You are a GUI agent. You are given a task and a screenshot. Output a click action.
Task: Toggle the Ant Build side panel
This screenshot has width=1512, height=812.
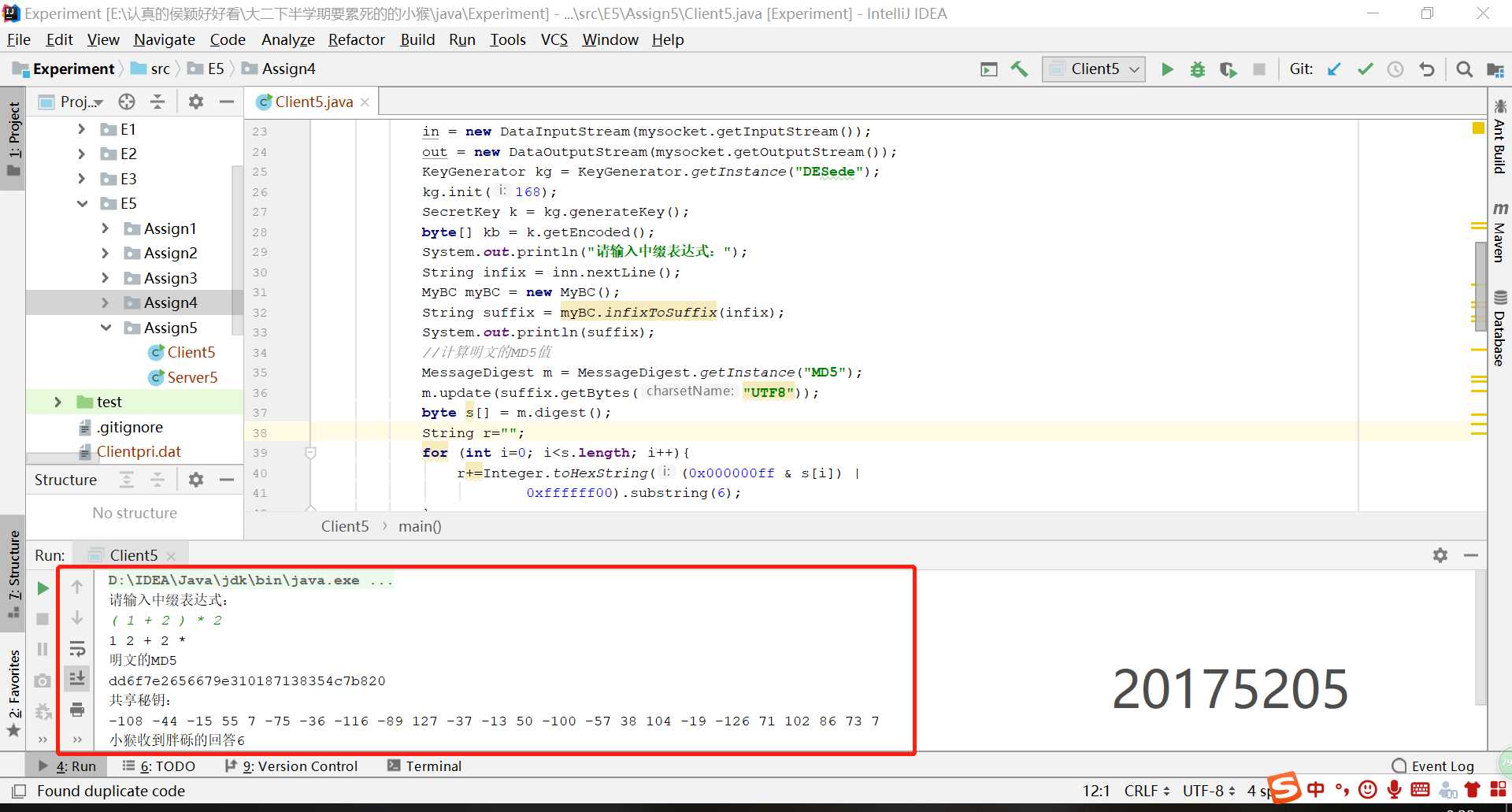[x=1499, y=137]
